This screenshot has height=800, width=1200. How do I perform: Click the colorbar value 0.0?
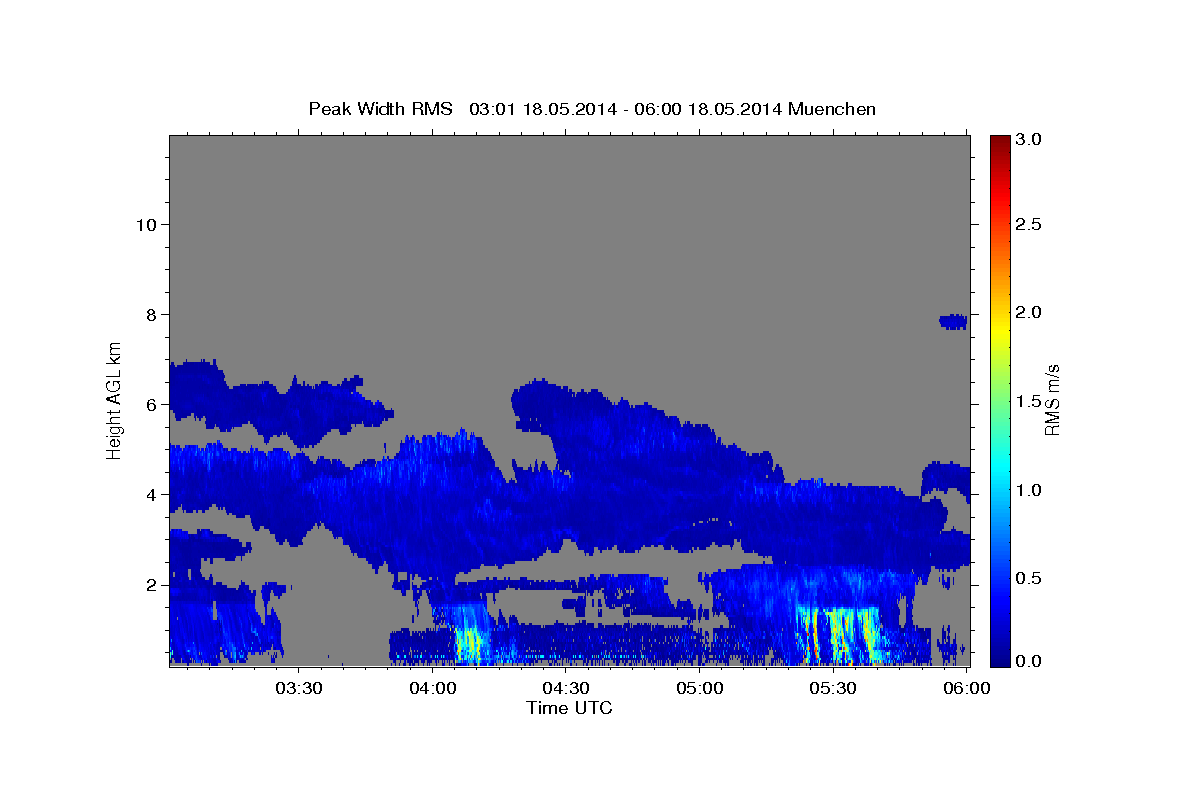1029,661
